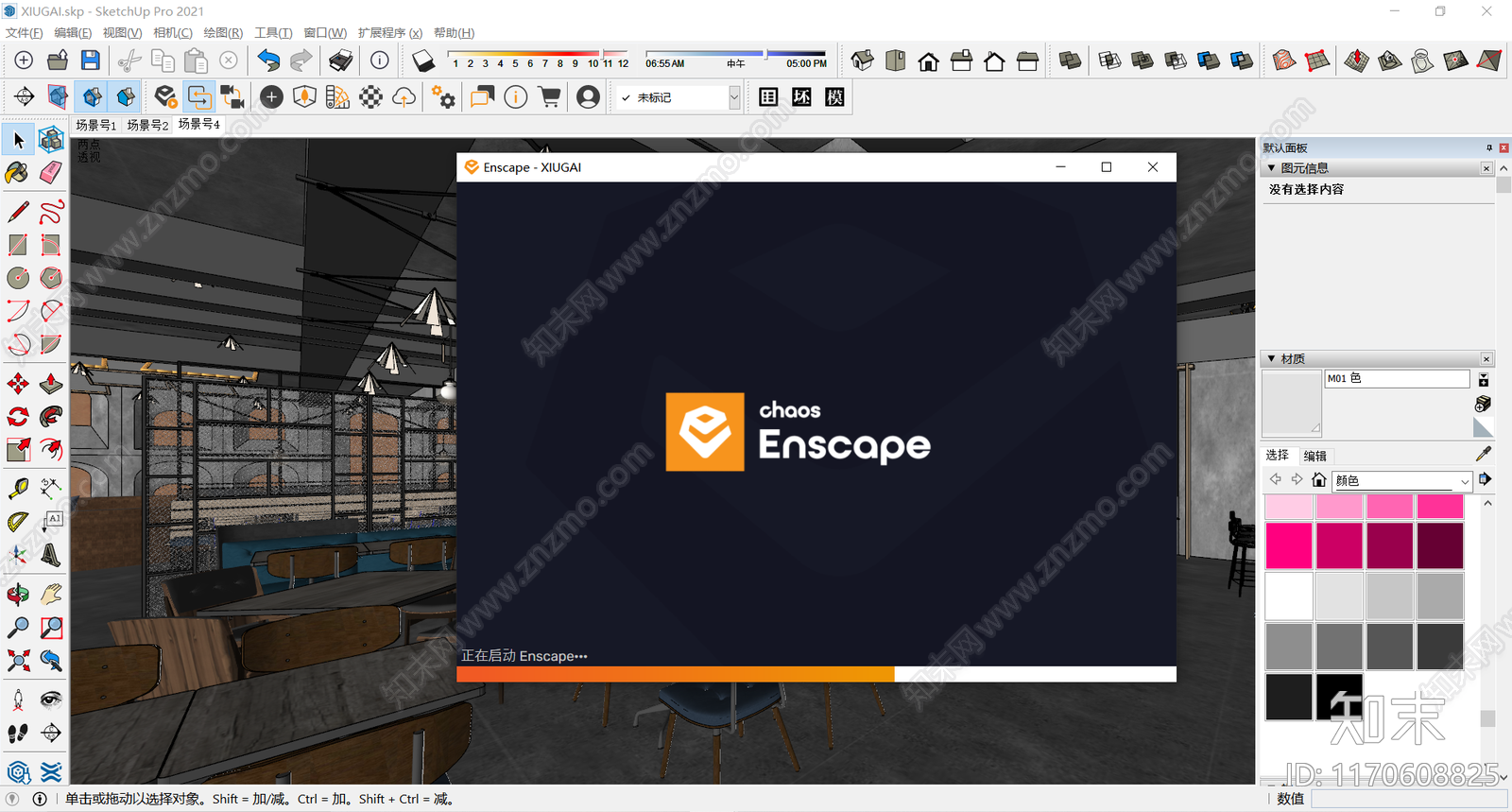The height and width of the screenshot is (812, 1512).
Task: Open the 相机(C) menu
Action: coord(173,32)
